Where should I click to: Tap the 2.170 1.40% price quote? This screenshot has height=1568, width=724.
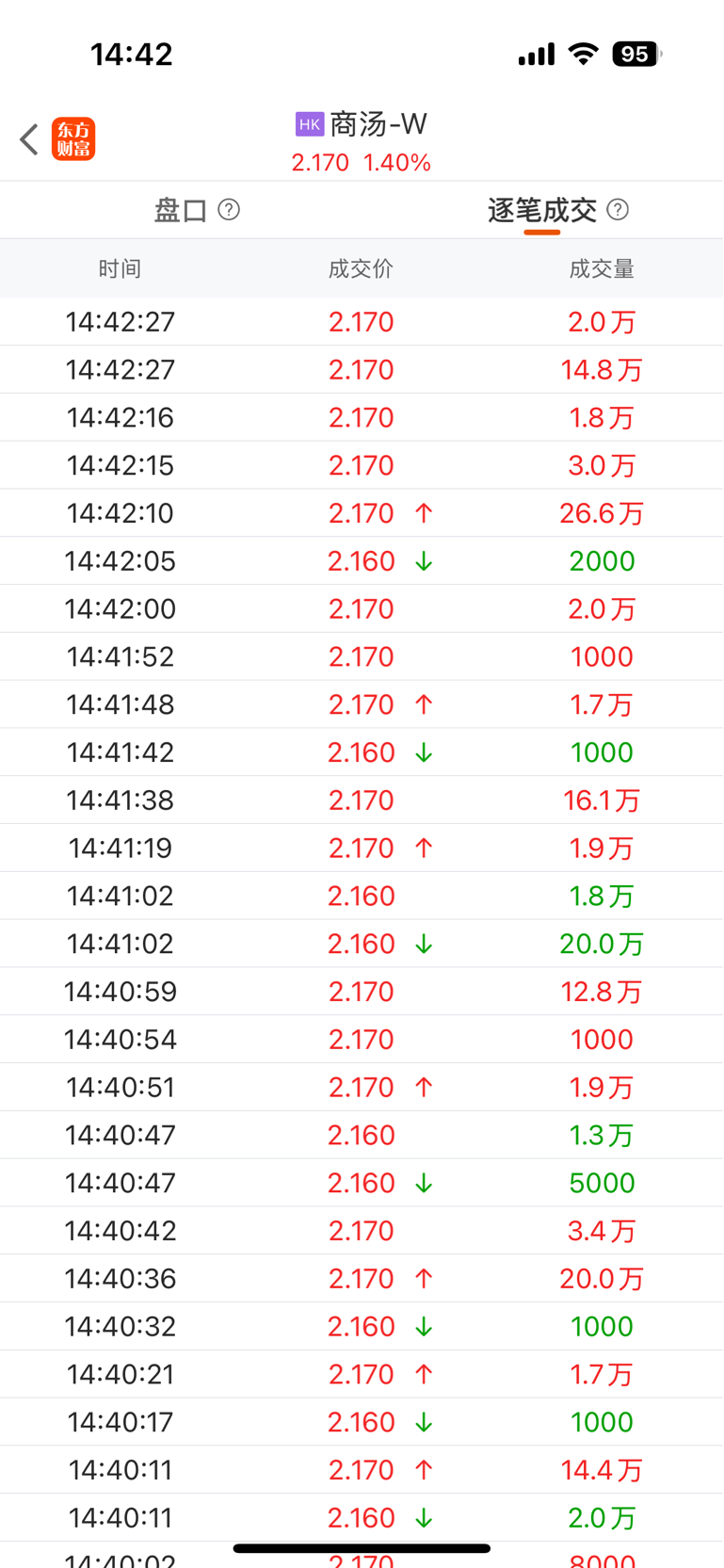[362, 163]
